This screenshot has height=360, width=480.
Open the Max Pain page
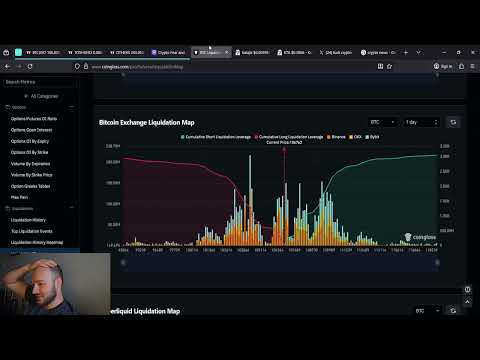coord(19,197)
